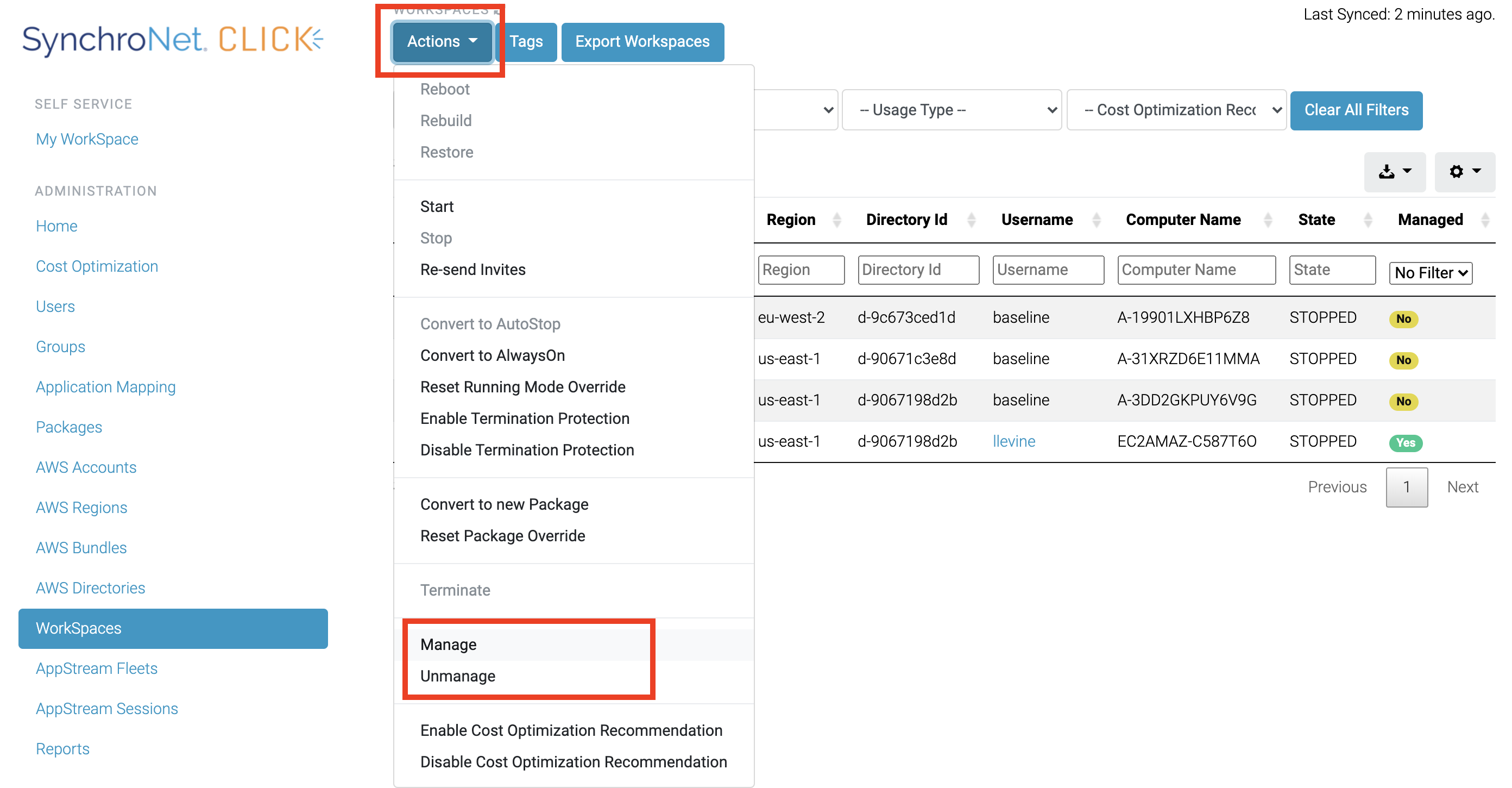1512x788 pixels.
Task: Open Application Mapping sidebar link
Action: tap(106, 387)
